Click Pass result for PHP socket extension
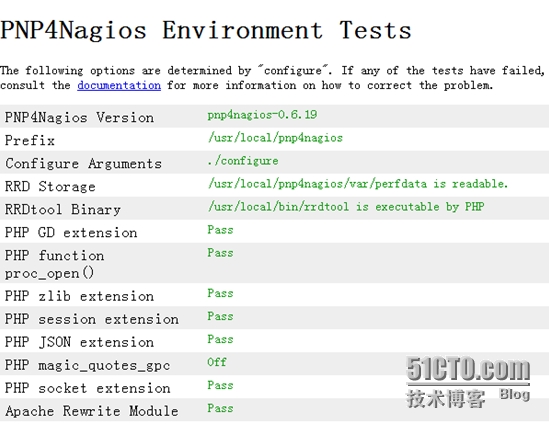The height and width of the screenshot is (427, 549). [x=220, y=385]
